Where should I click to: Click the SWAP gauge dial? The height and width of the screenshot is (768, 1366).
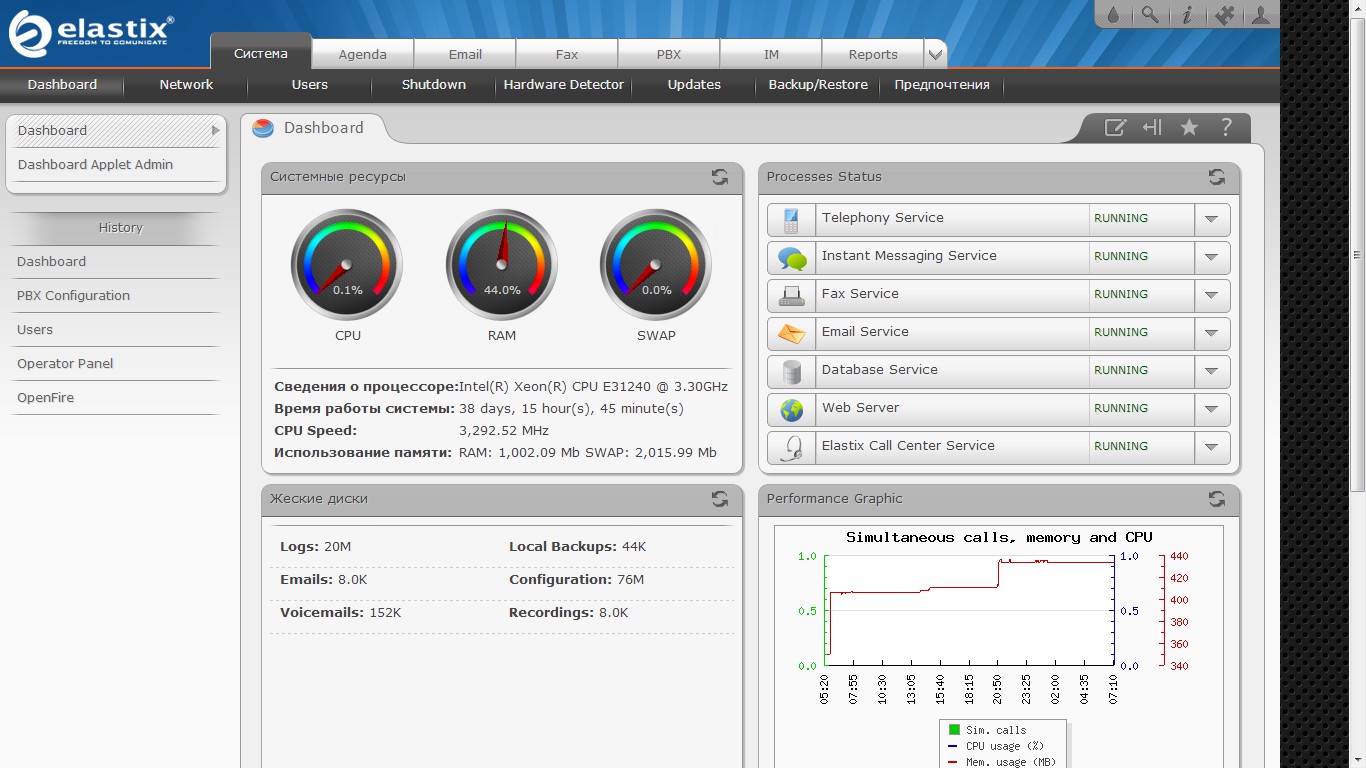[656, 265]
